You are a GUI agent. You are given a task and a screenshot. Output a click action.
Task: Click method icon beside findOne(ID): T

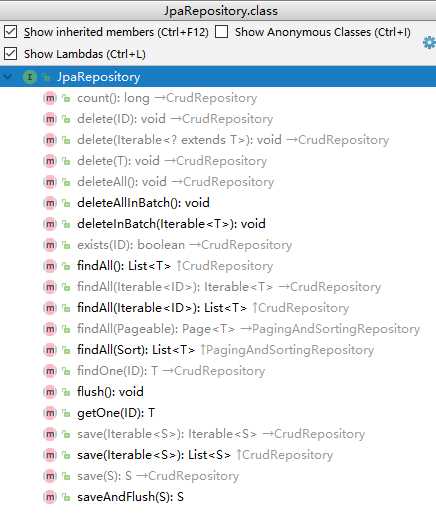click(50, 371)
